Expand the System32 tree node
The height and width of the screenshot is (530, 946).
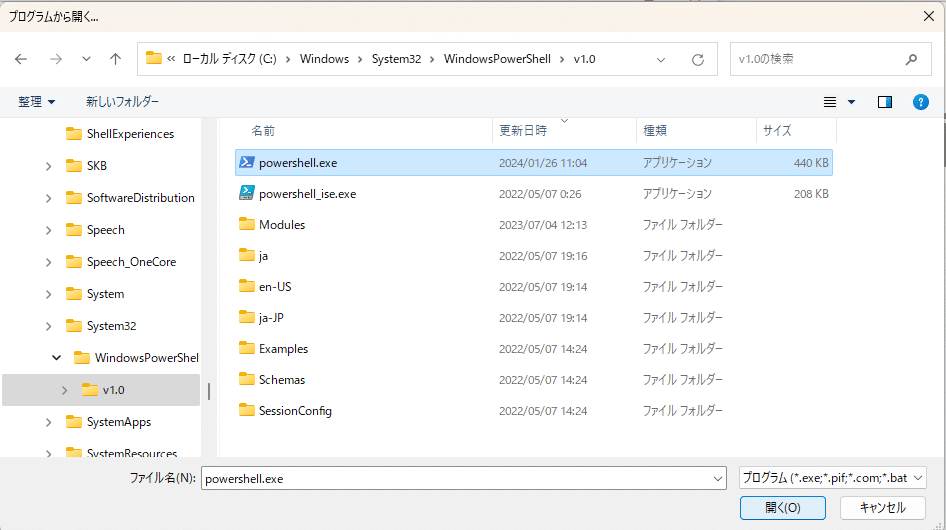48,326
